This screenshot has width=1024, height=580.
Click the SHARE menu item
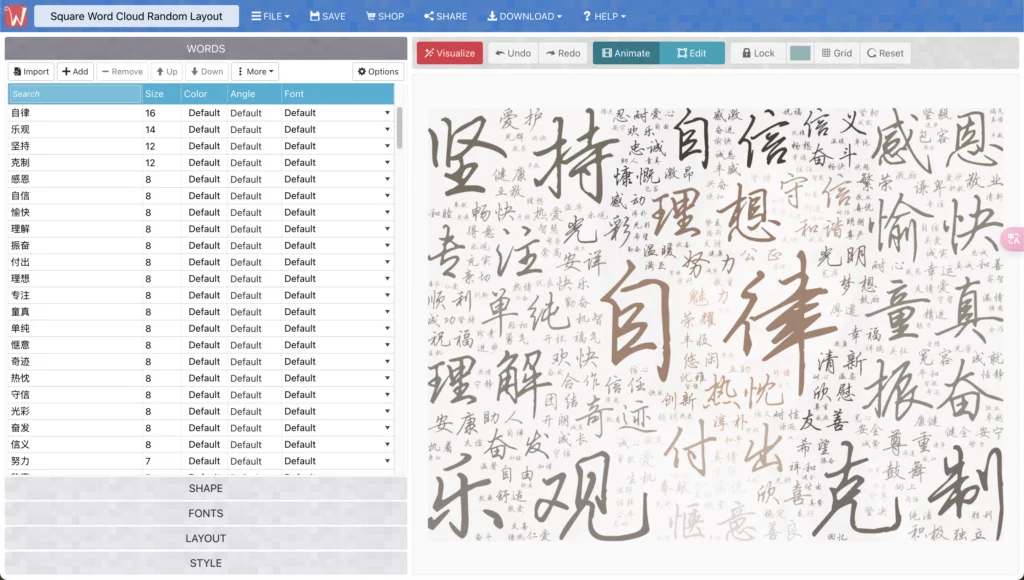(445, 16)
